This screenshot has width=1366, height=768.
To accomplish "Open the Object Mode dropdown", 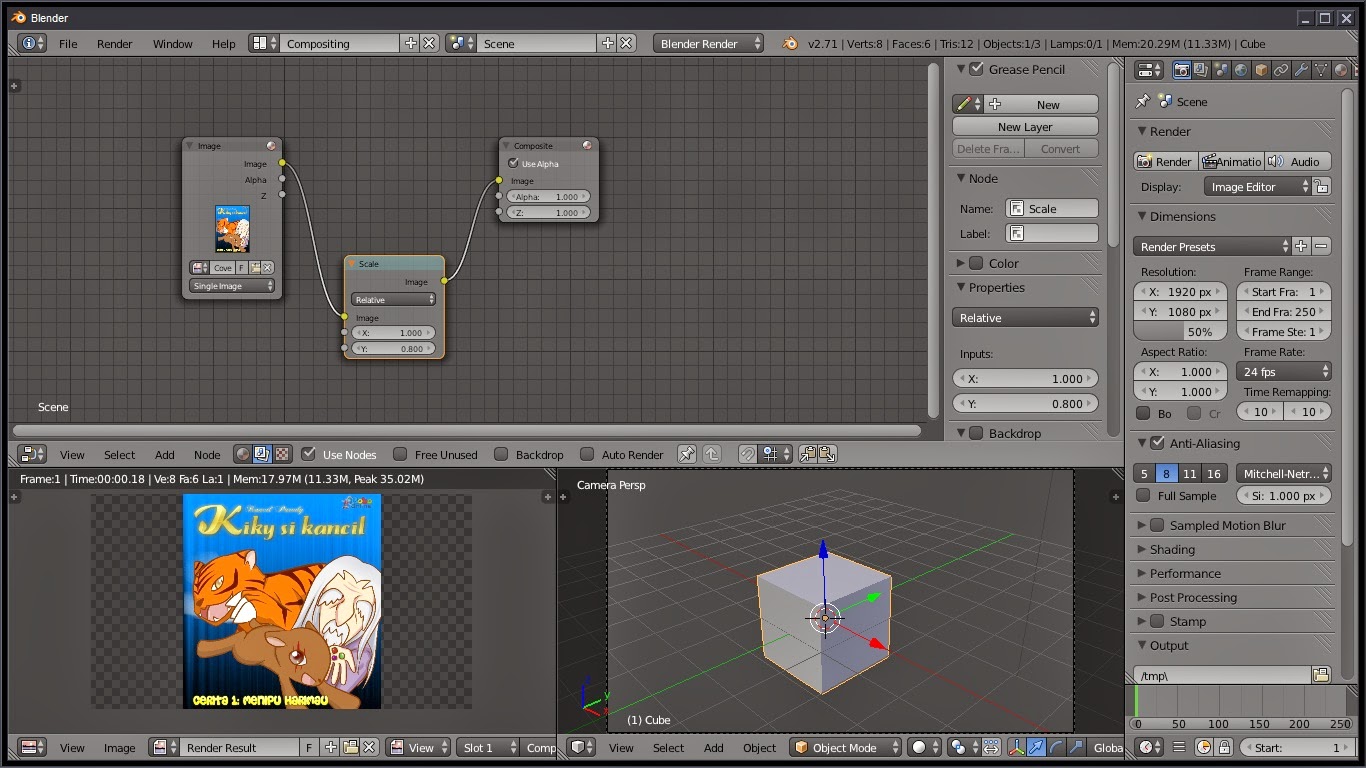I will pos(844,747).
